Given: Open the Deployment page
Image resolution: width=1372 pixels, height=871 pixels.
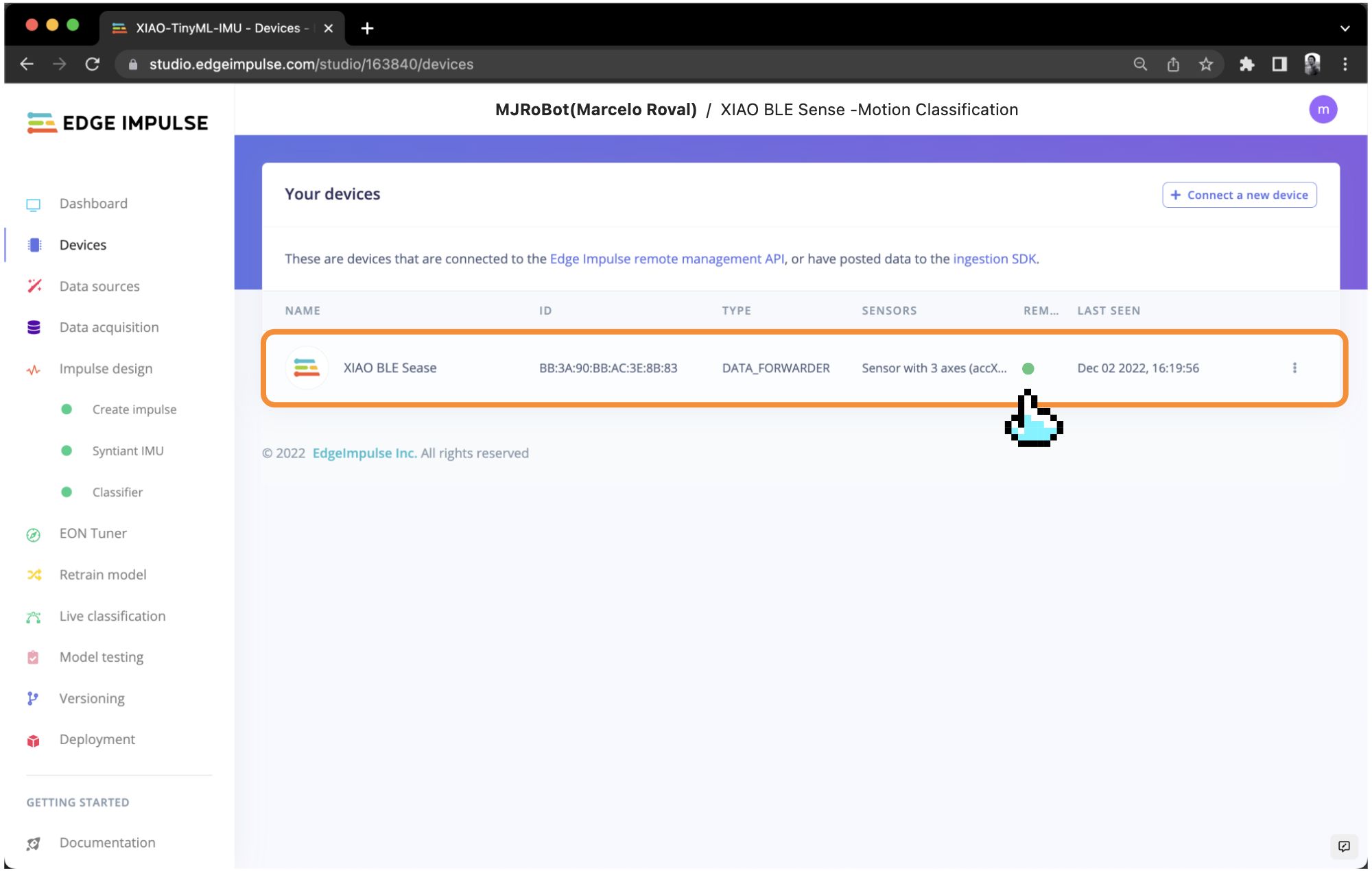Looking at the screenshot, I should pos(97,739).
